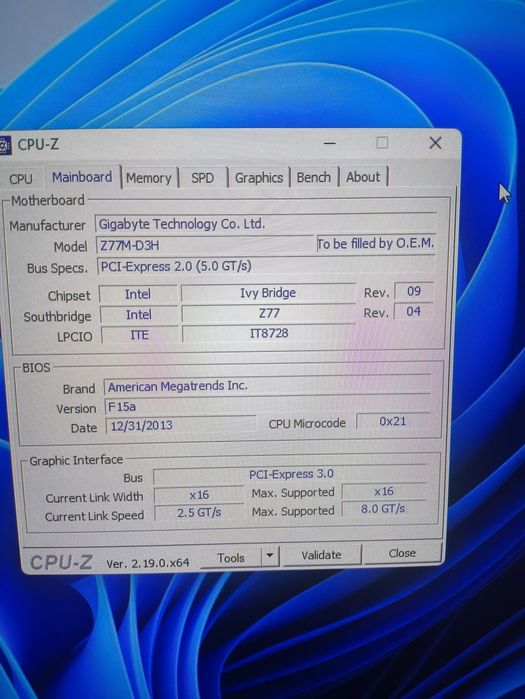Click the LPCIO vendor ITE field

click(x=139, y=335)
